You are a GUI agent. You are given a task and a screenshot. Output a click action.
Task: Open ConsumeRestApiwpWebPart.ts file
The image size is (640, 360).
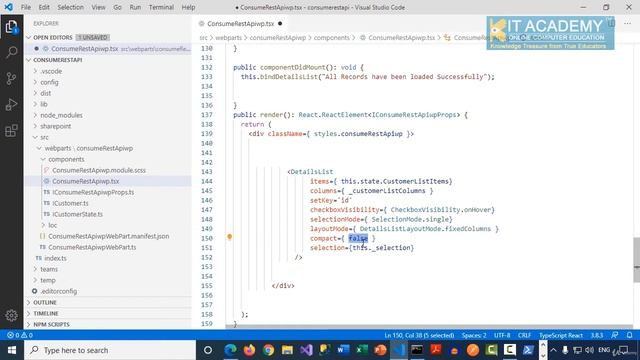pyautogui.click(x=92, y=247)
